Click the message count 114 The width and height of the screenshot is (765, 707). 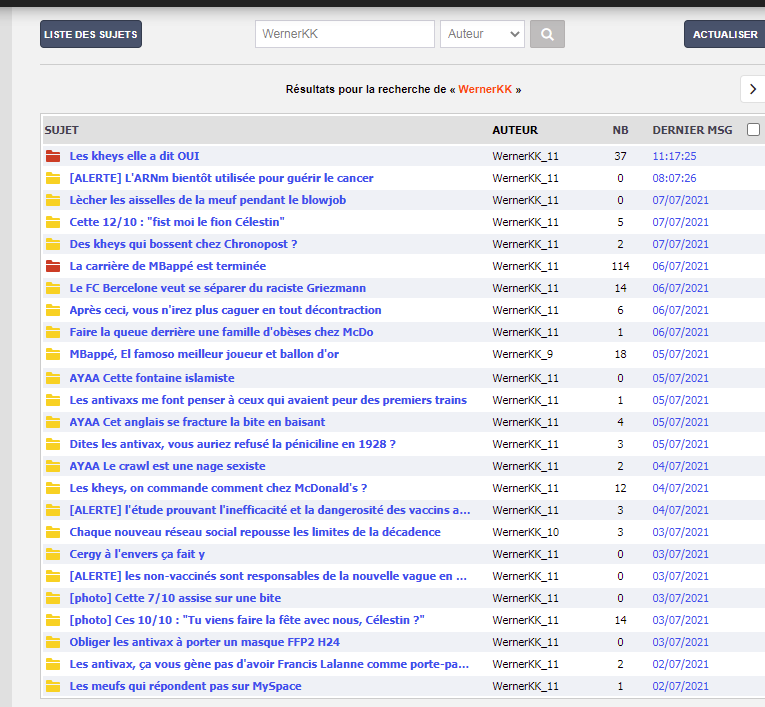[x=620, y=266]
